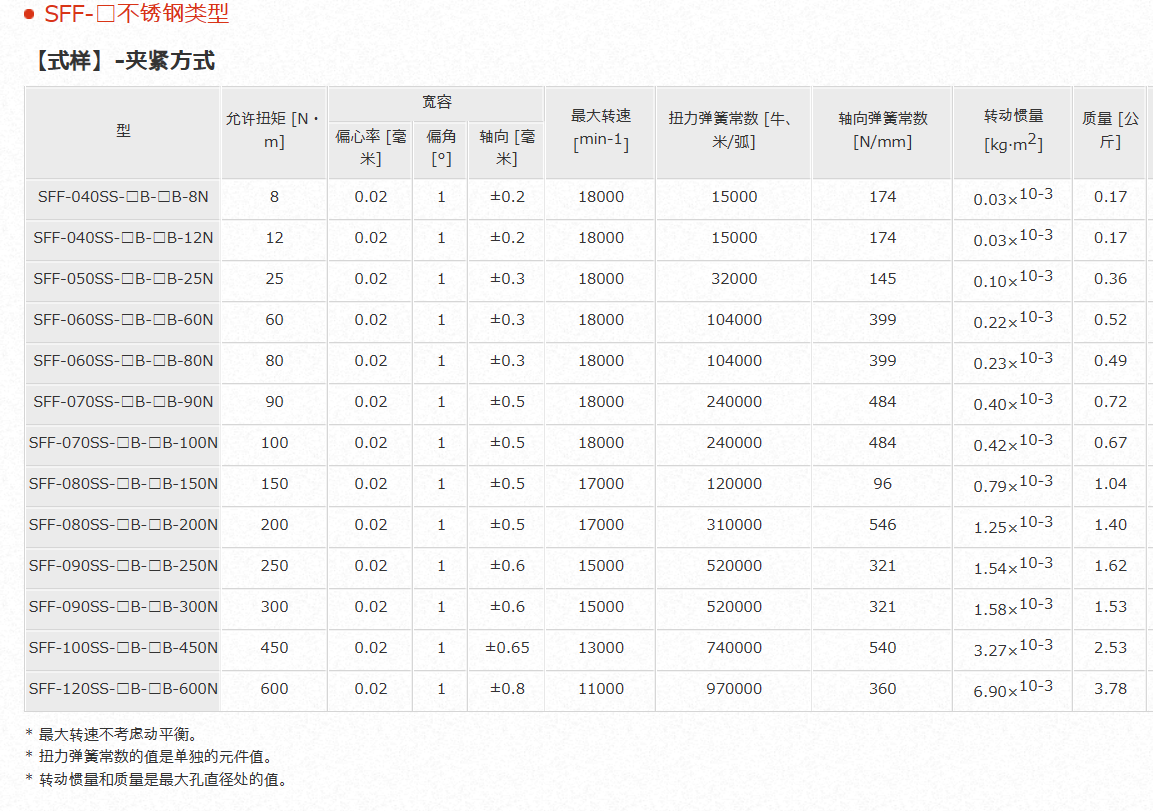Click torsion constant 970000 in 600N row

pos(734,689)
